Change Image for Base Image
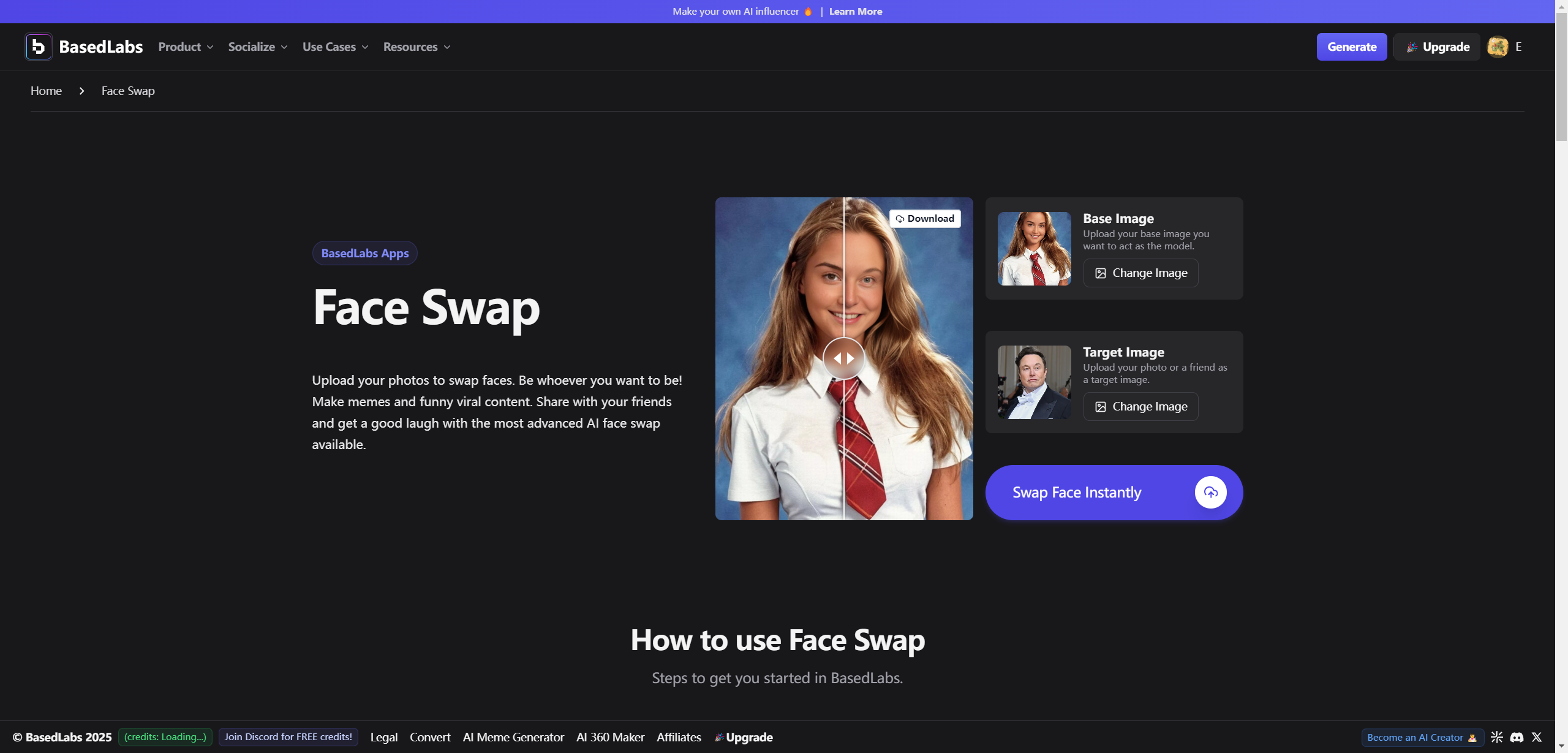This screenshot has width=1568, height=753. [1141, 273]
